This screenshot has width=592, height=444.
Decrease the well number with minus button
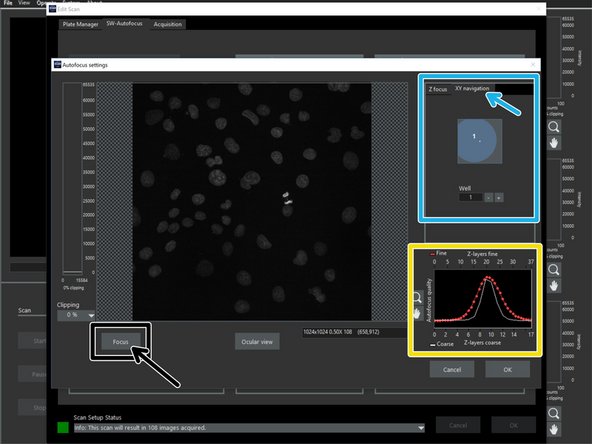click(x=489, y=197)
